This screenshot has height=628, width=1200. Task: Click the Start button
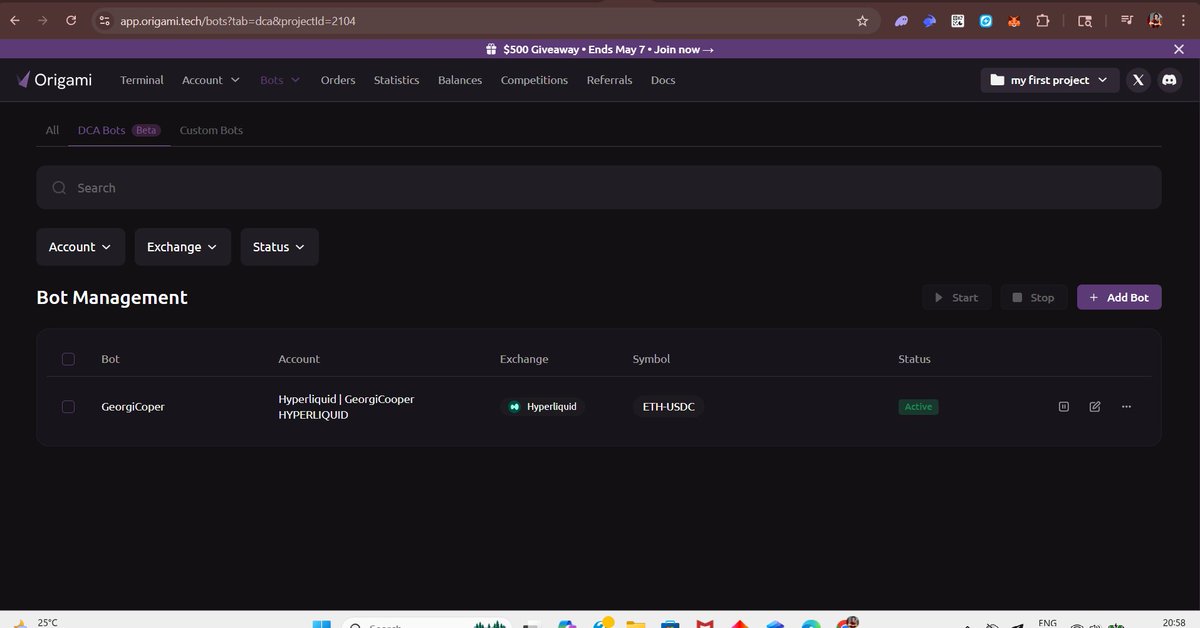957,297
